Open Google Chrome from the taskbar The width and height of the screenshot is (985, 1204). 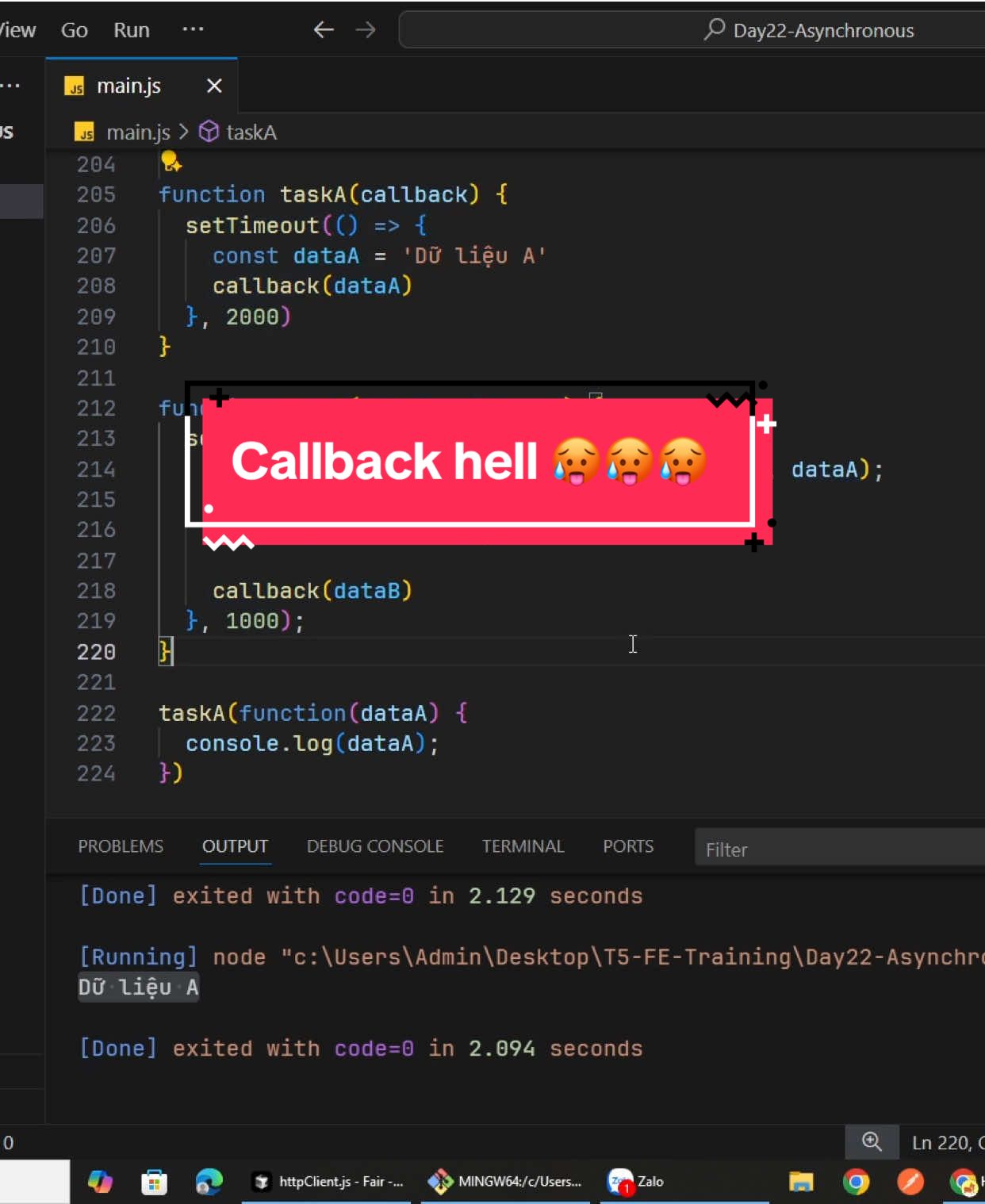tap(856, 1182)
